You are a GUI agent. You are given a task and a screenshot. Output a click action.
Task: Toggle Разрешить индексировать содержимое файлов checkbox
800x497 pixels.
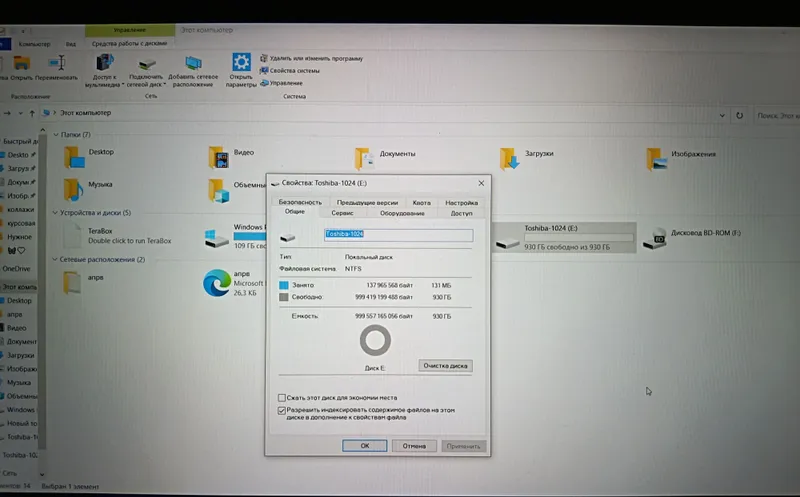coord(282,410)
